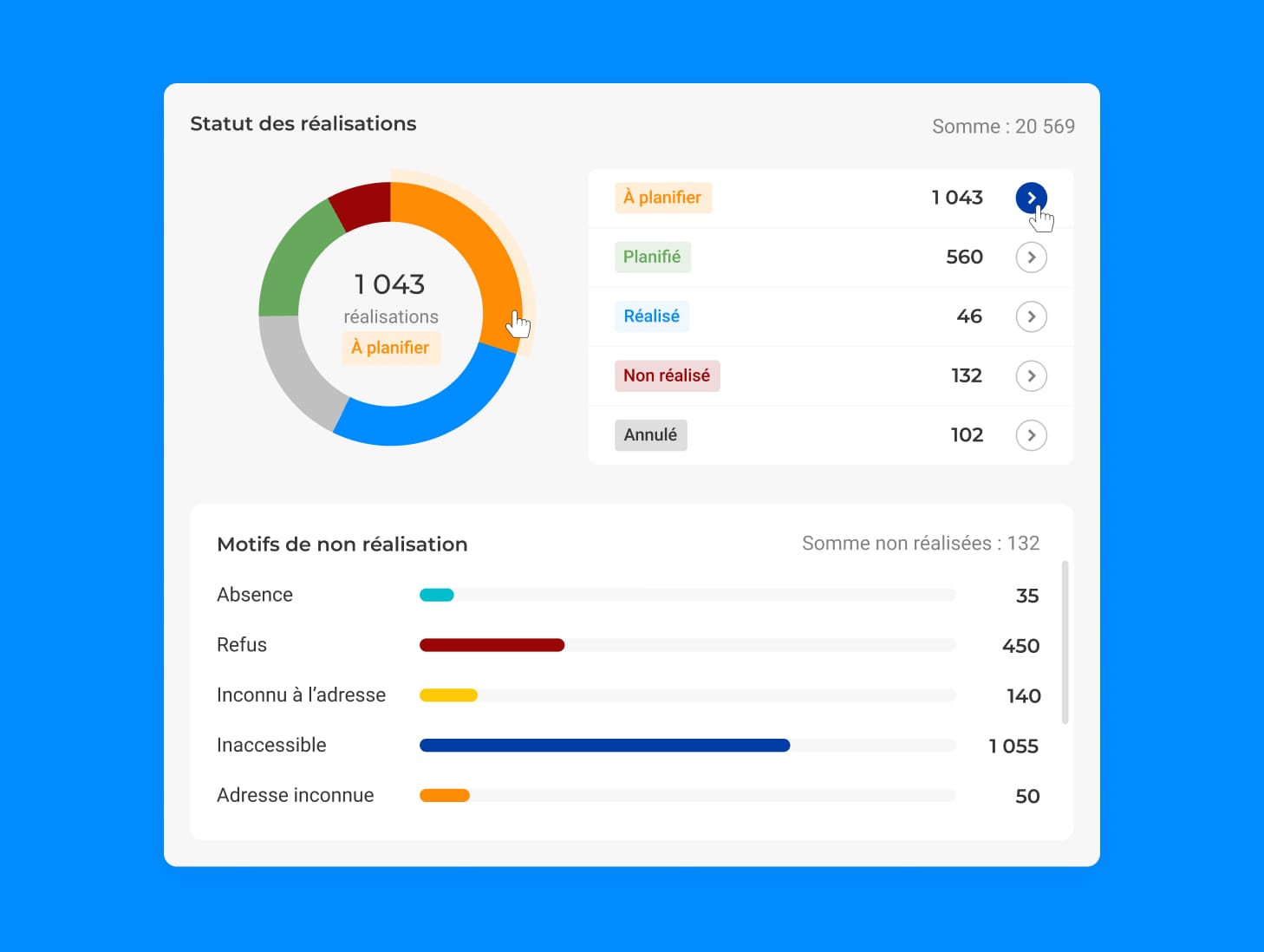Click the 450 count for Refus

(1020, 646)
